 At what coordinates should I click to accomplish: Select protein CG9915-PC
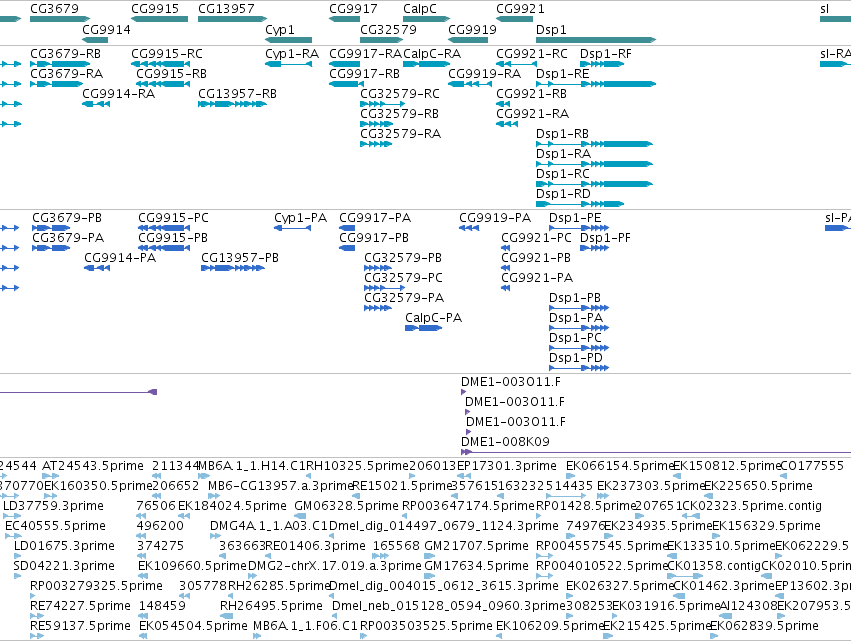(164, 228)
